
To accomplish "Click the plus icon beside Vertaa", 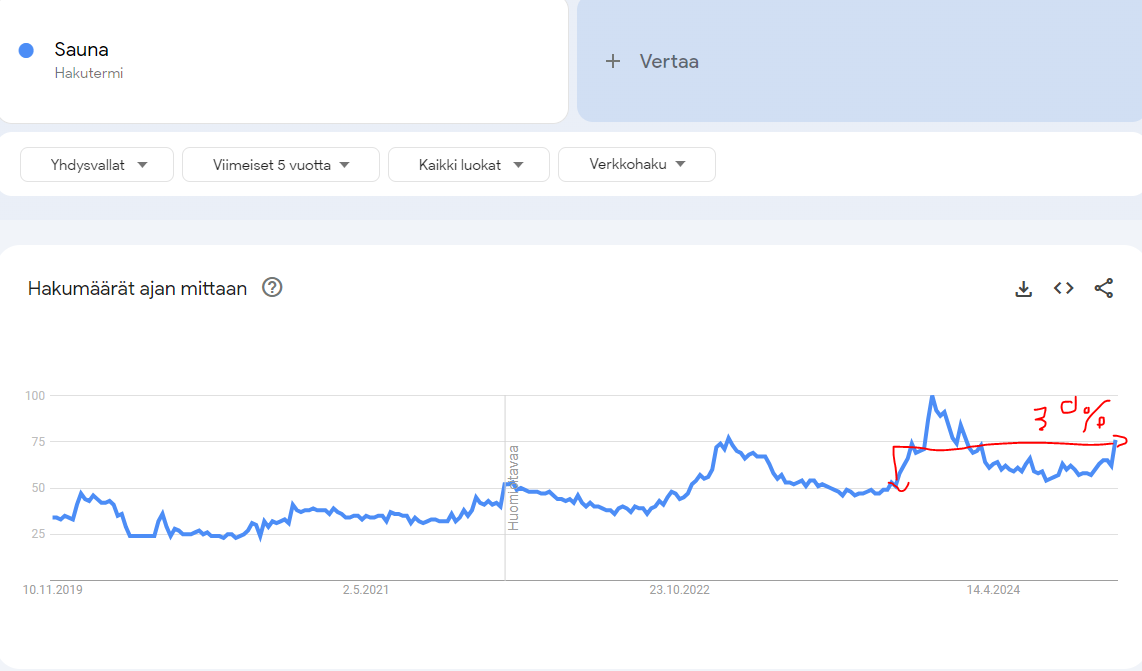I will click(613, 61).
